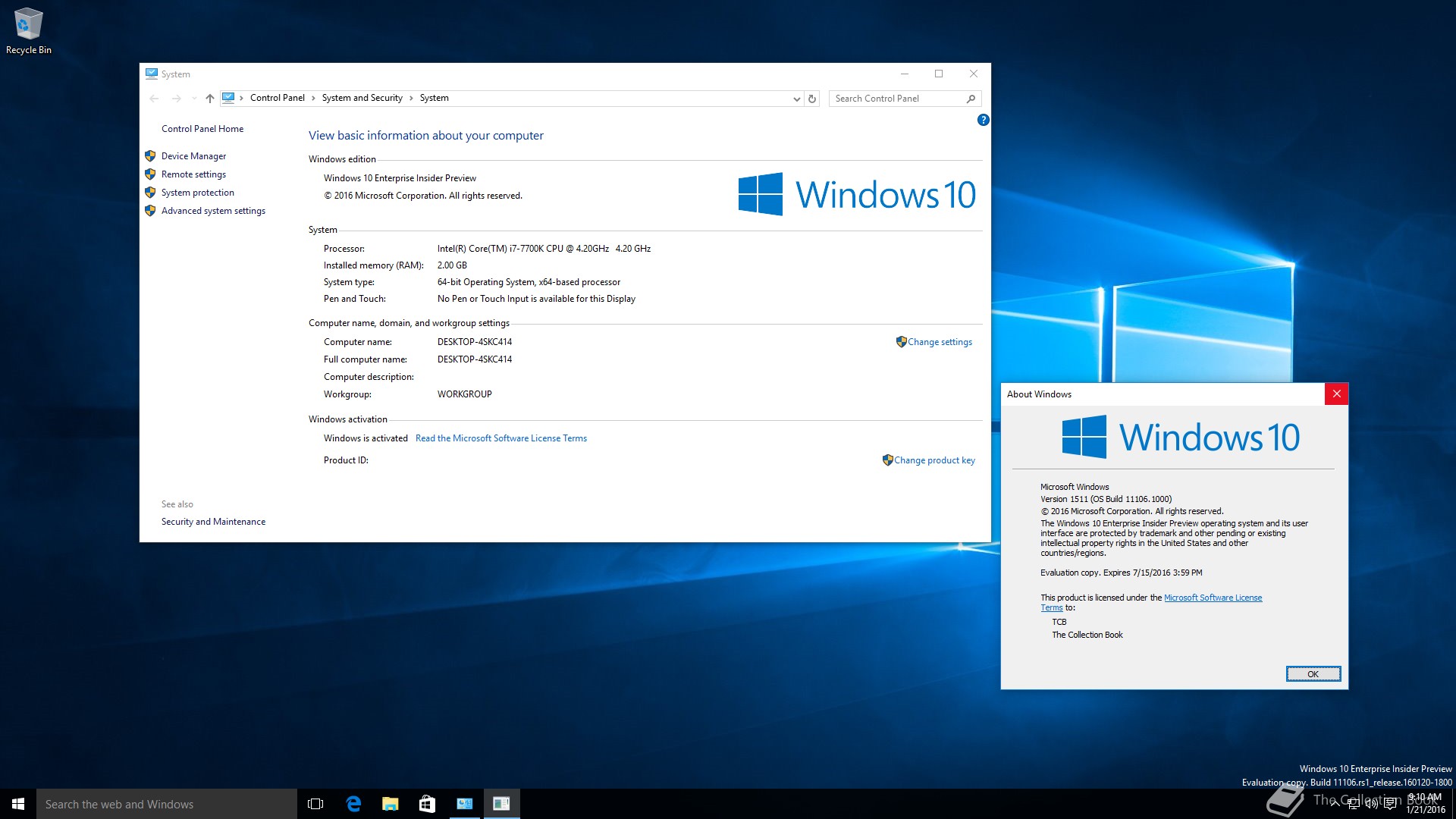Image resolution: width=1456 pixels, height=819 pixels.
Task: Open network icon in system tray
Action: pyautogui.click(x=1354, y=804)
